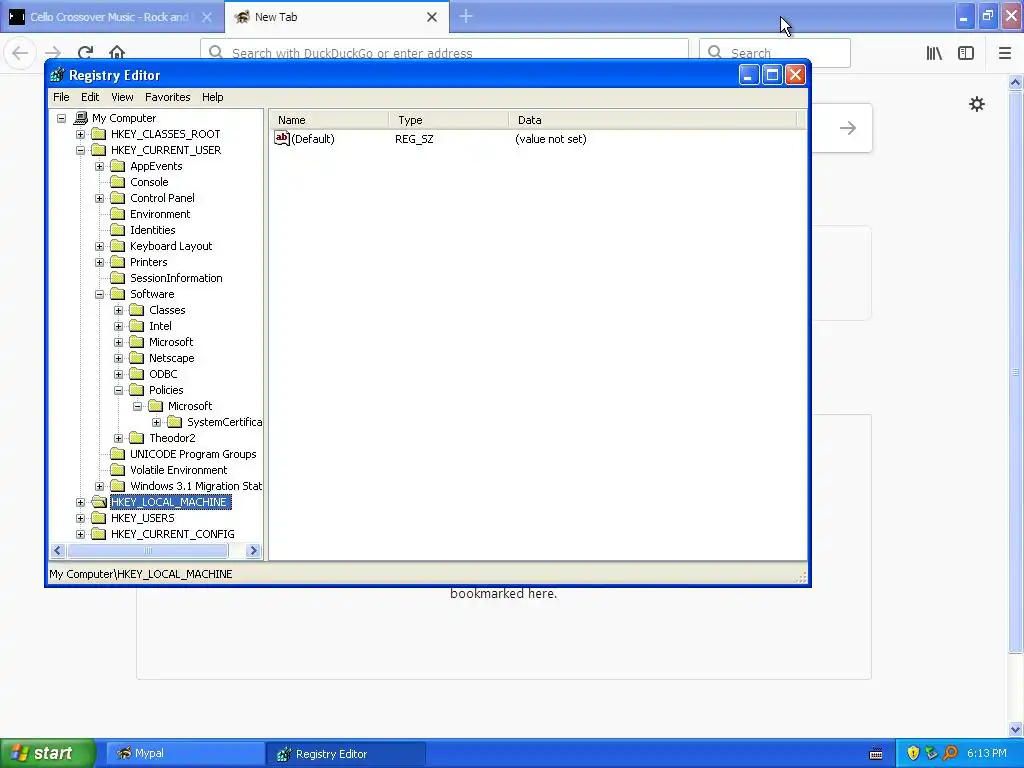Open a new browser tab with plus
The image size is (1024, 768).
466,17
